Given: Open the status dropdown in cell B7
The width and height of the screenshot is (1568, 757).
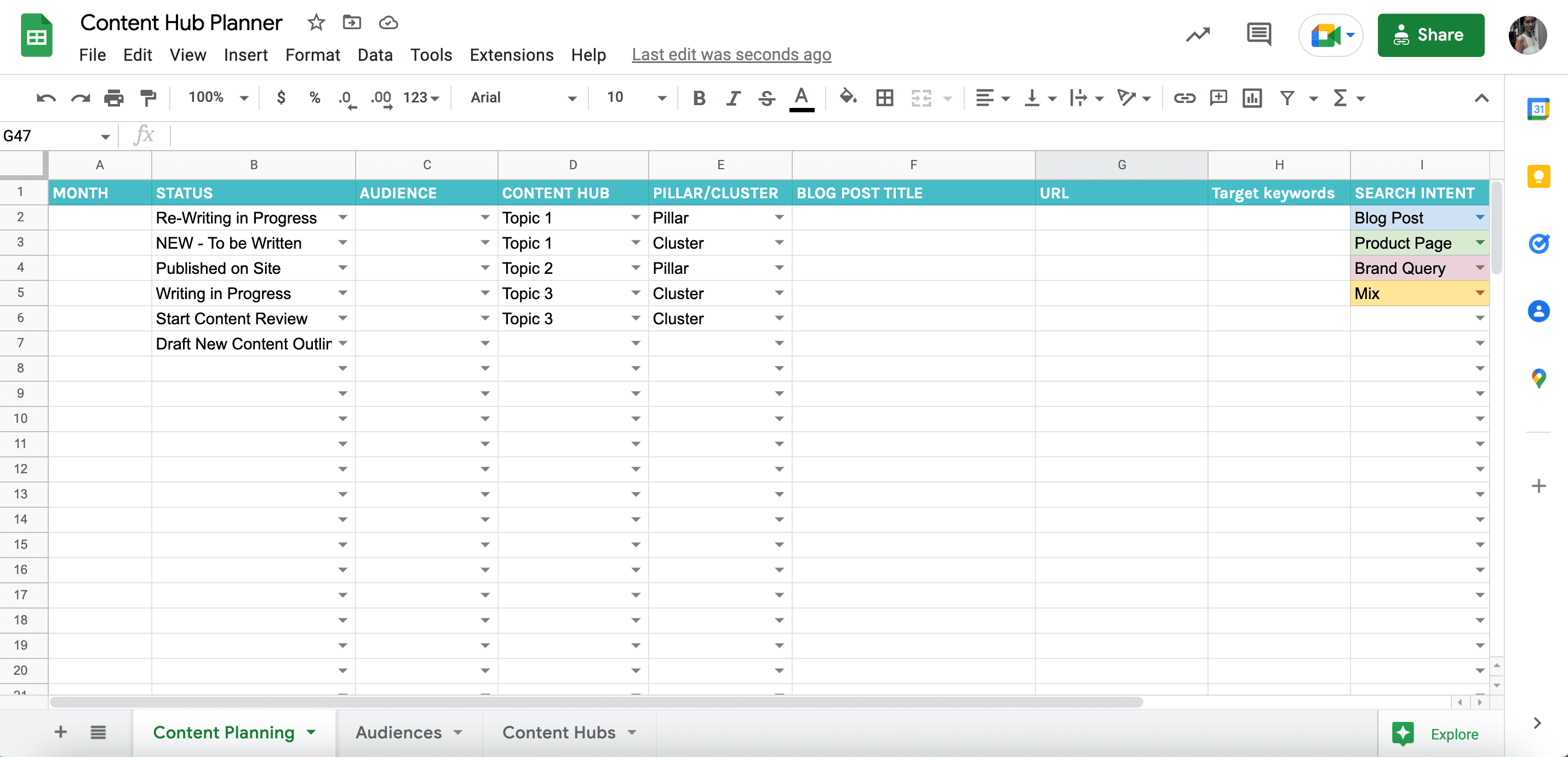Looking at the screenshot, I should (x=343, y=343).
